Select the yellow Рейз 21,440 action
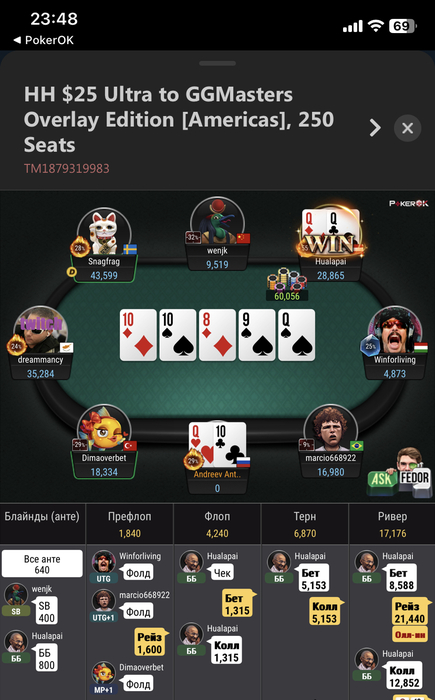The image size is (435, 700). tap(410, 612)
